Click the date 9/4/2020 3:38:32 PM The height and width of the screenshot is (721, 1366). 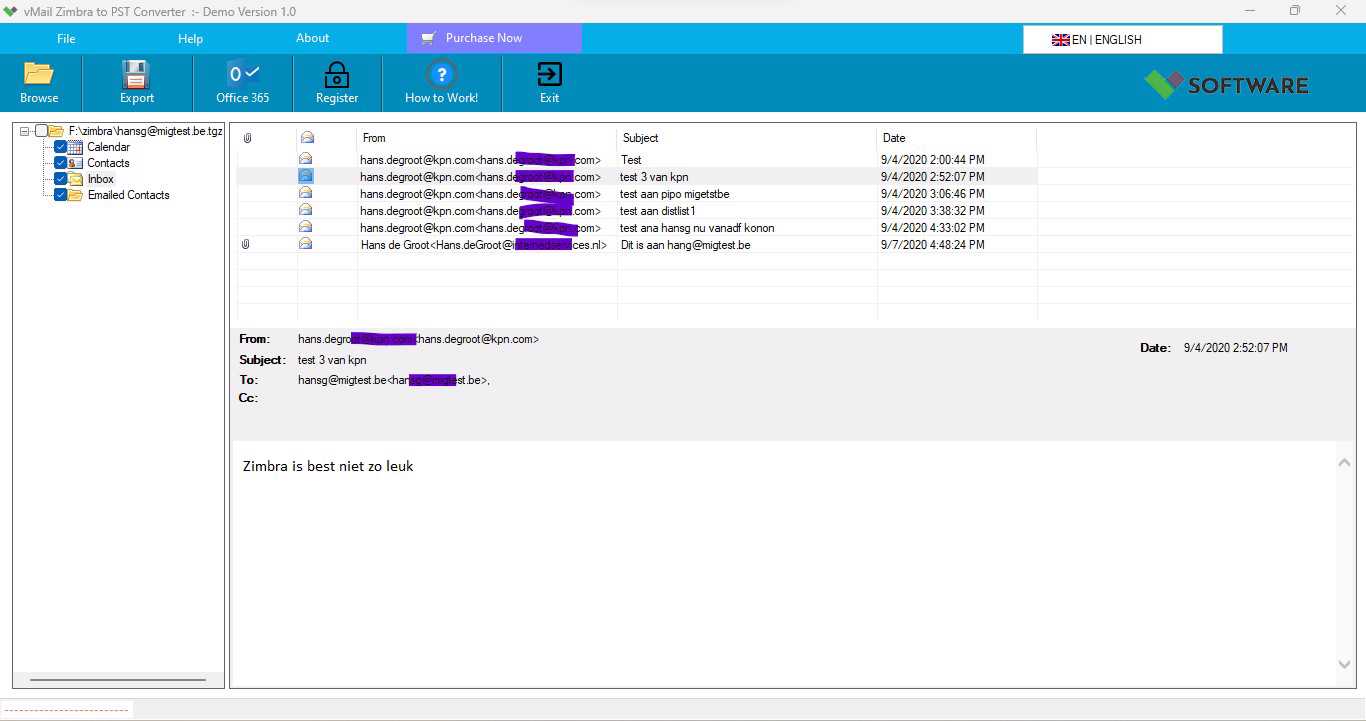[x=932, y=211]
